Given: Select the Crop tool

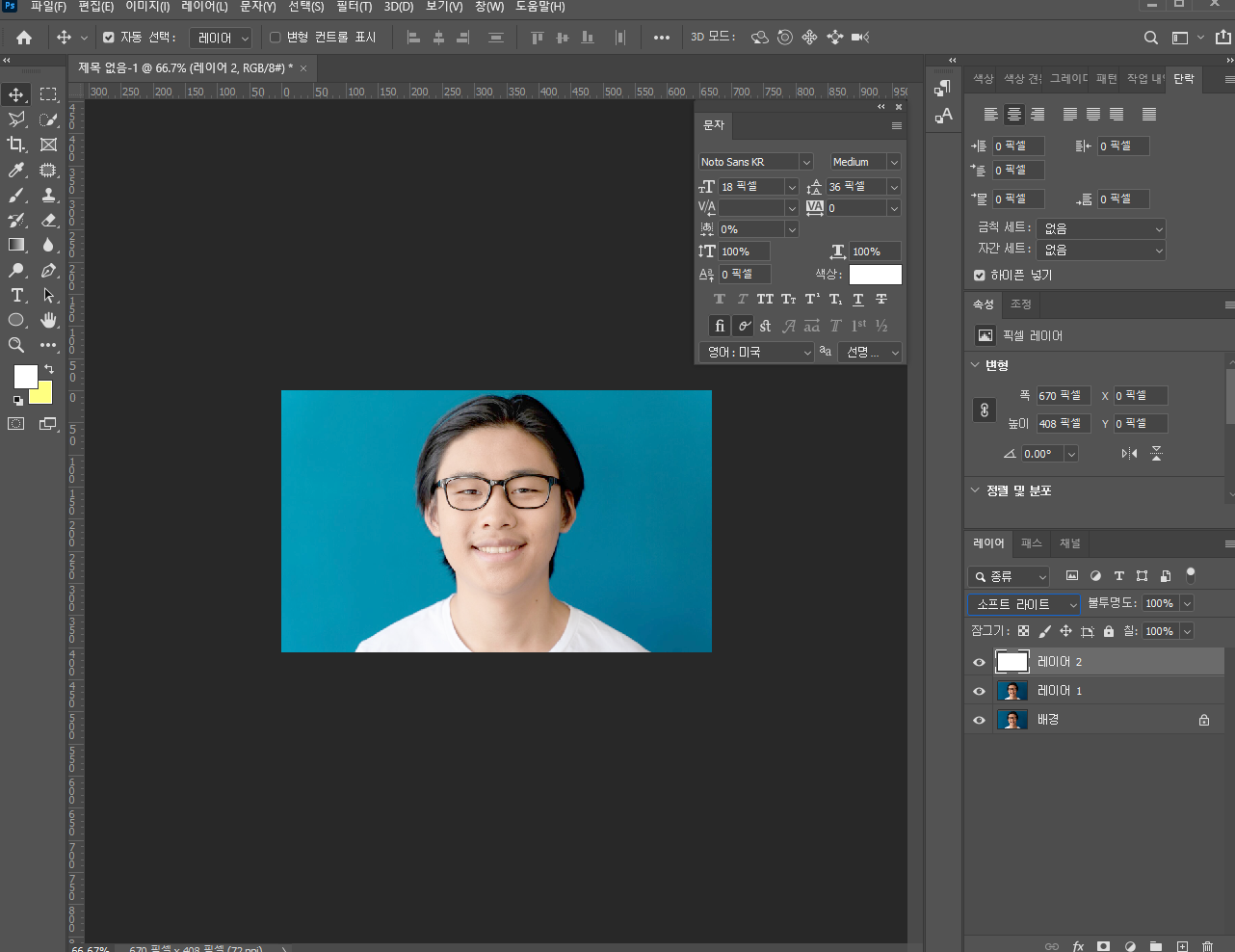Looking at the screenshot, I should [x=16, y=145].
